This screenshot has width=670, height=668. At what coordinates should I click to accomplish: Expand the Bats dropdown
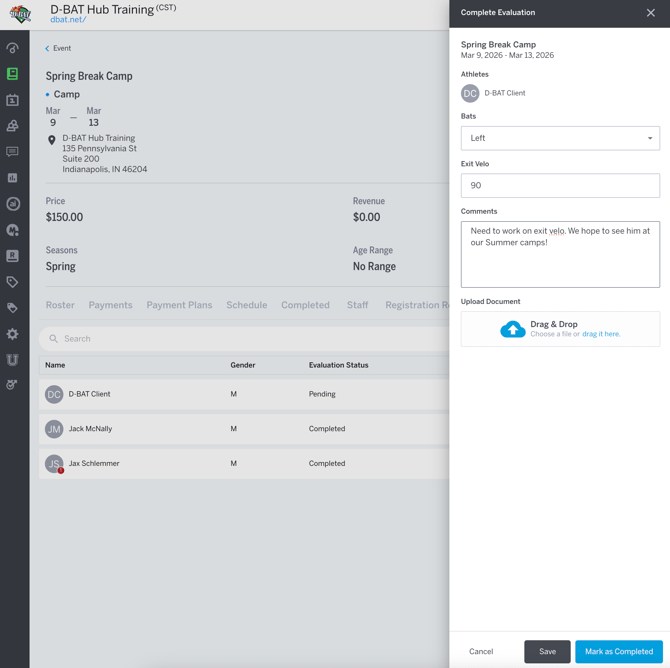pos(560,138)
